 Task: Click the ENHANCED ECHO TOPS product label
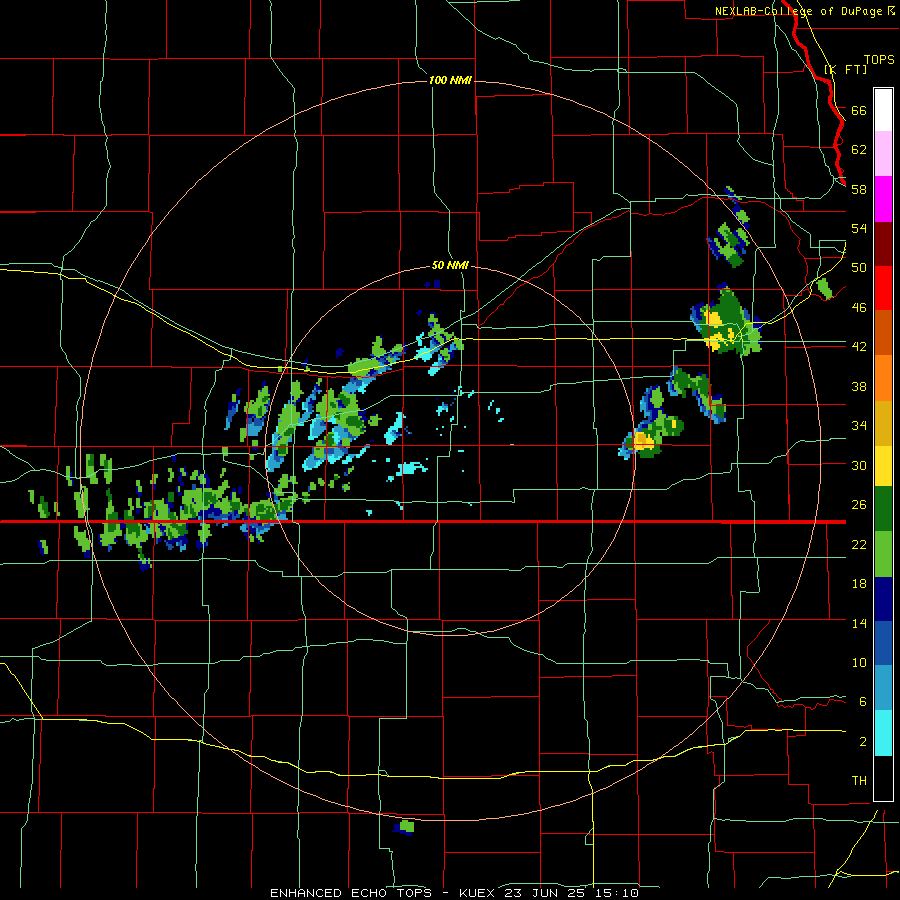coord(351,893)
